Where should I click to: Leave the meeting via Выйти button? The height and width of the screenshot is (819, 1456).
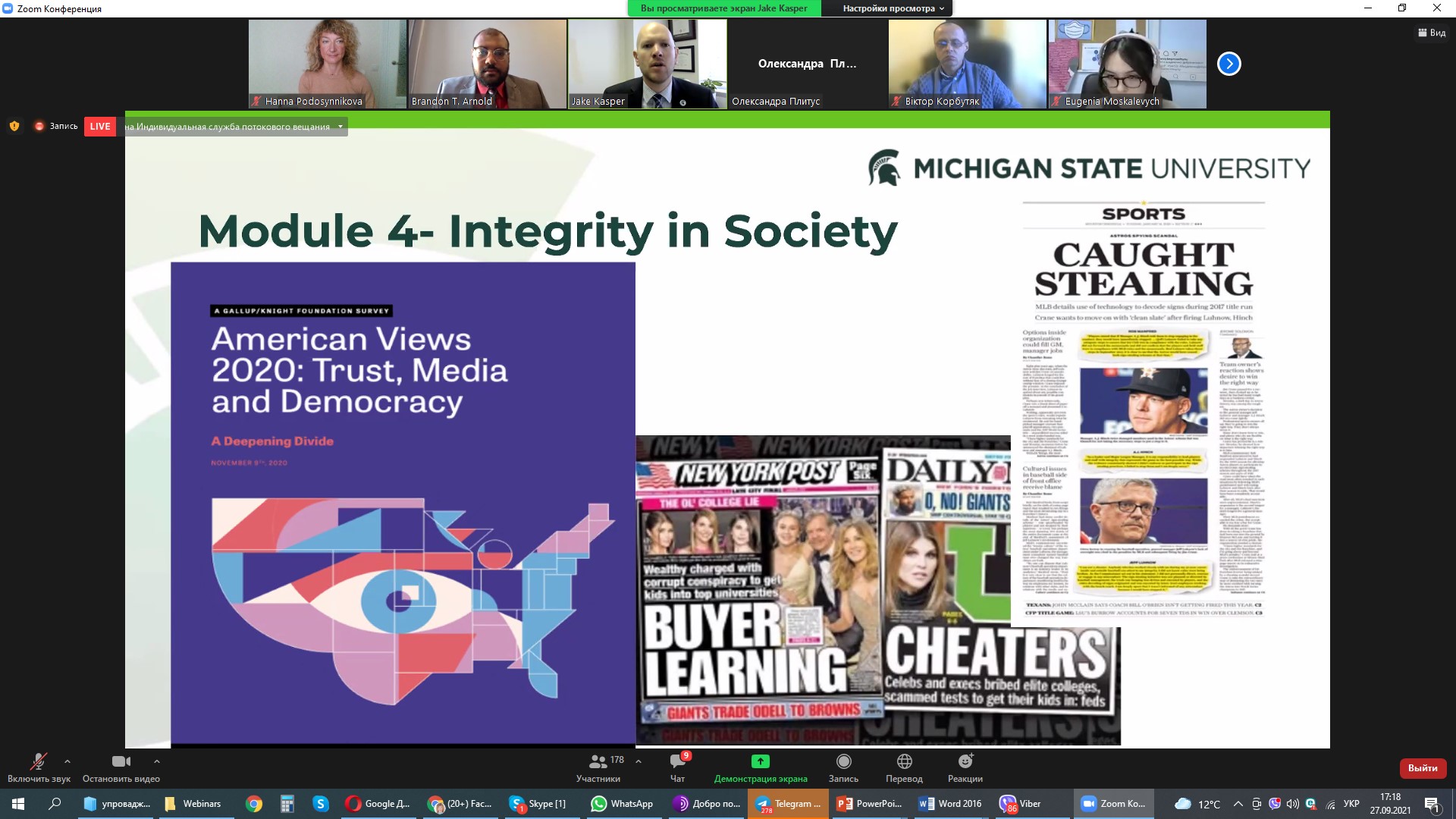point(1422,768)
